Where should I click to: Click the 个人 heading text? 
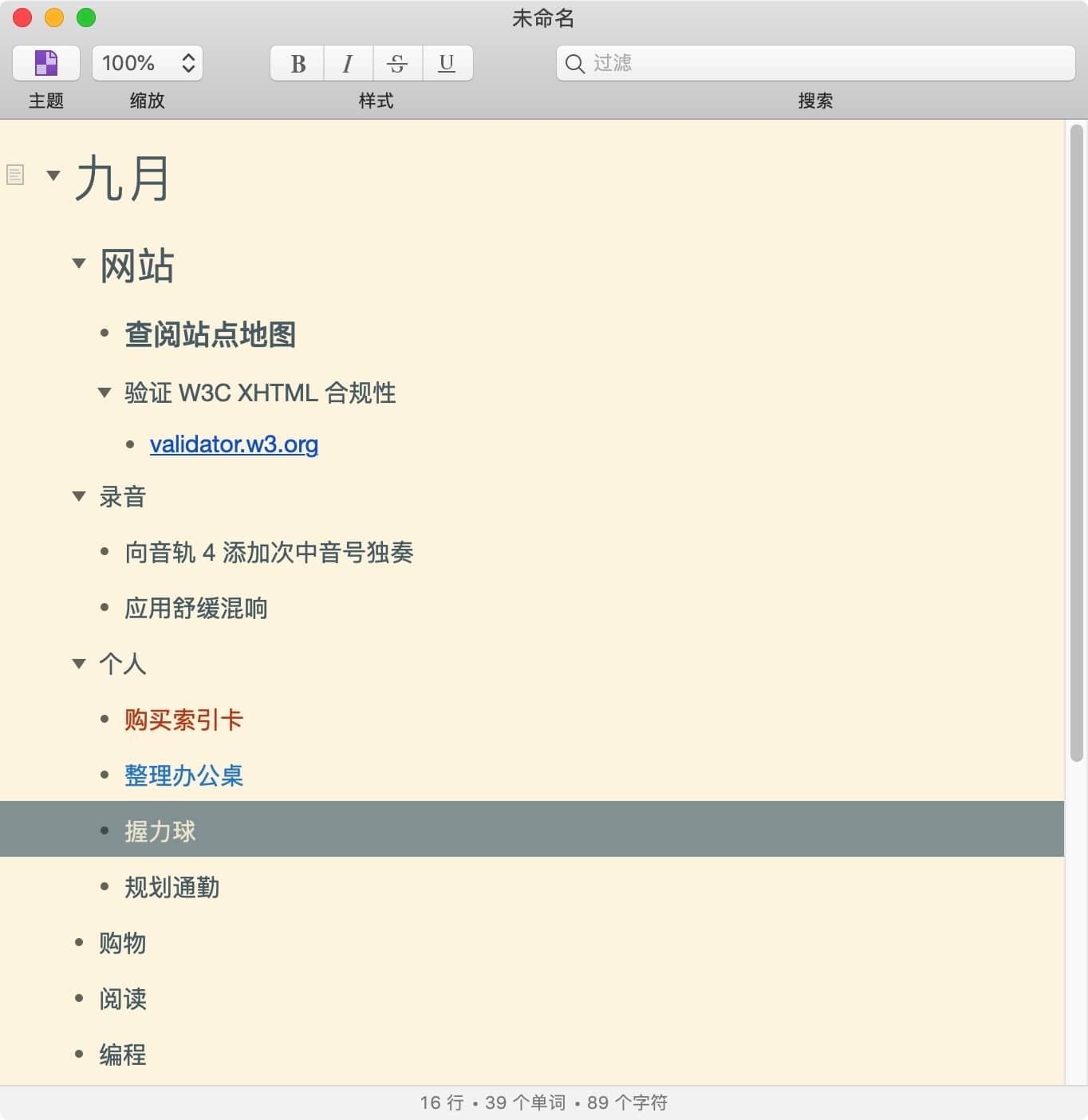[x=122, y=664]
